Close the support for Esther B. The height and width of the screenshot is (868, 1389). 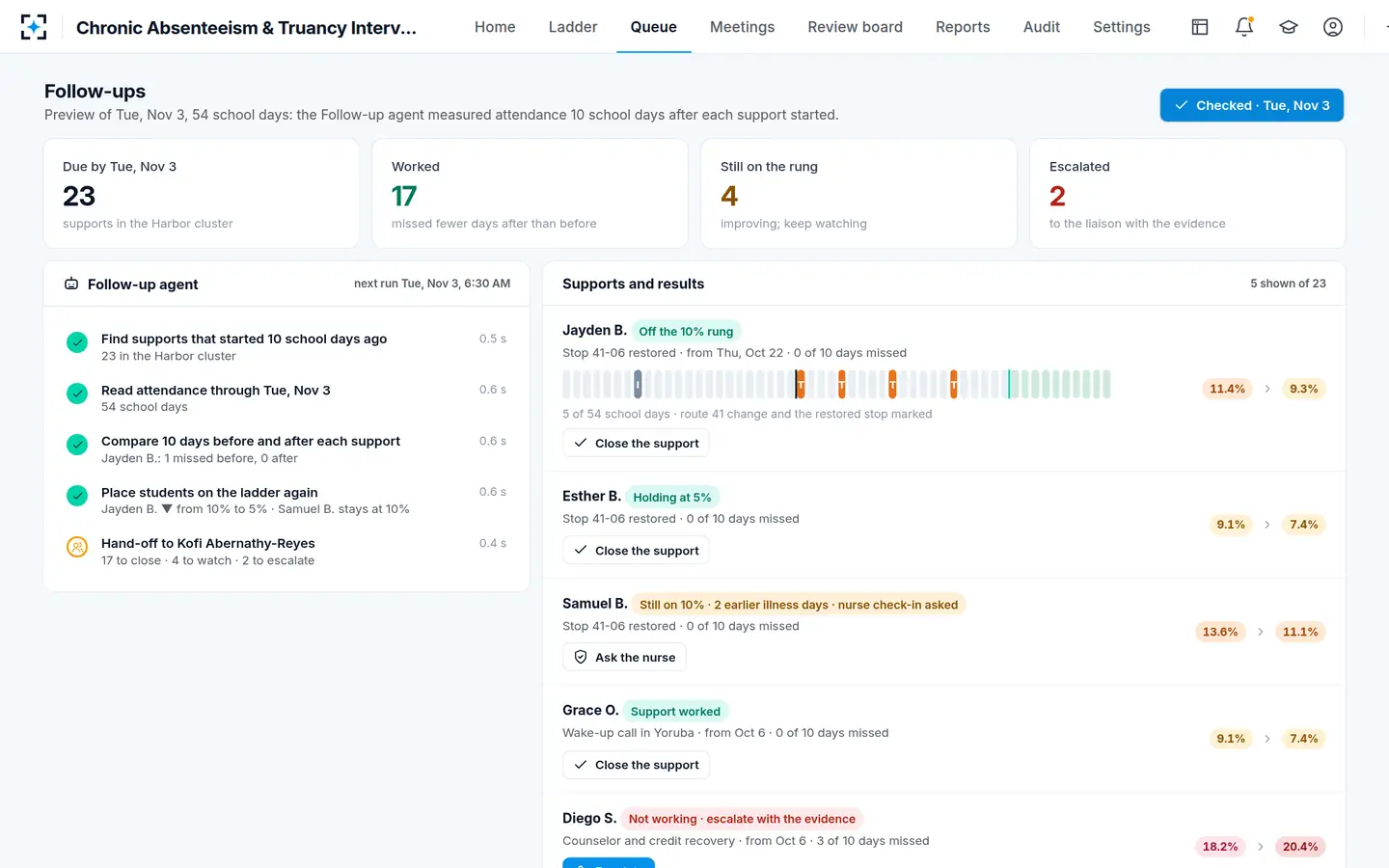637,551
